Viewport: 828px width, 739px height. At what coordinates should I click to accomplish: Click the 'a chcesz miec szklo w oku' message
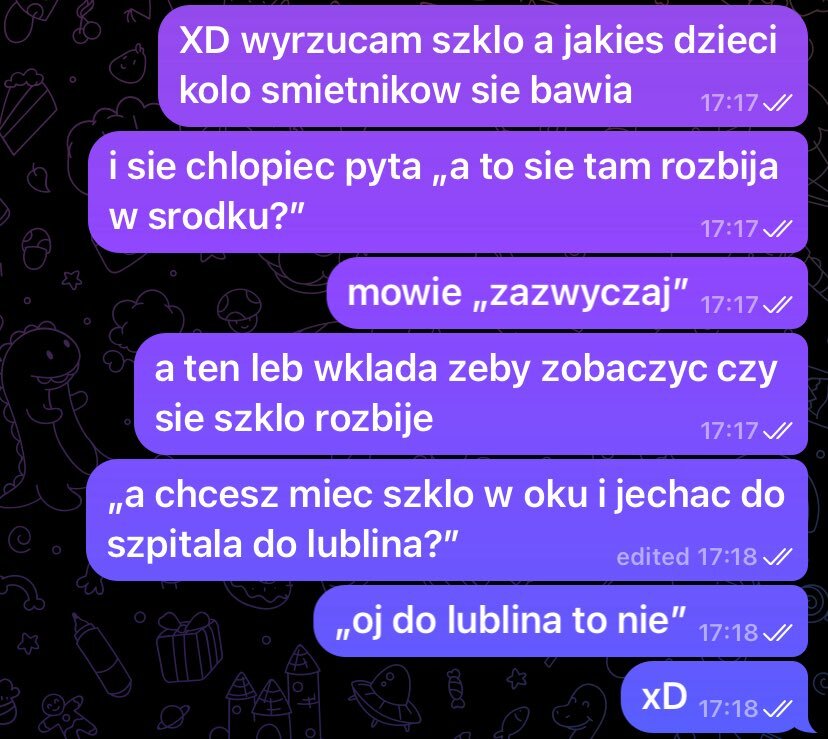click(447, 520)
